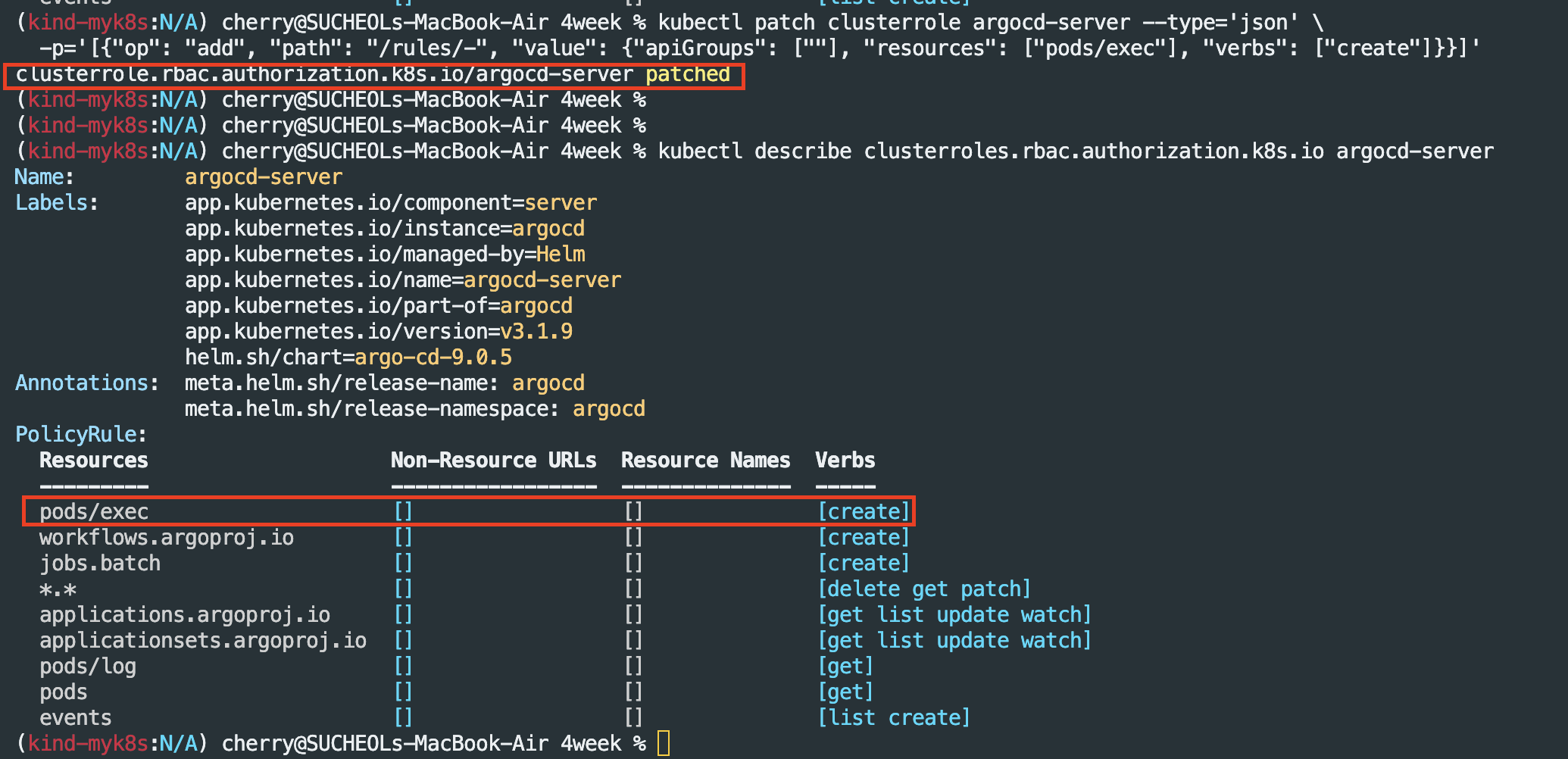Click the 'Labels:' field heading

pos(57,203)
